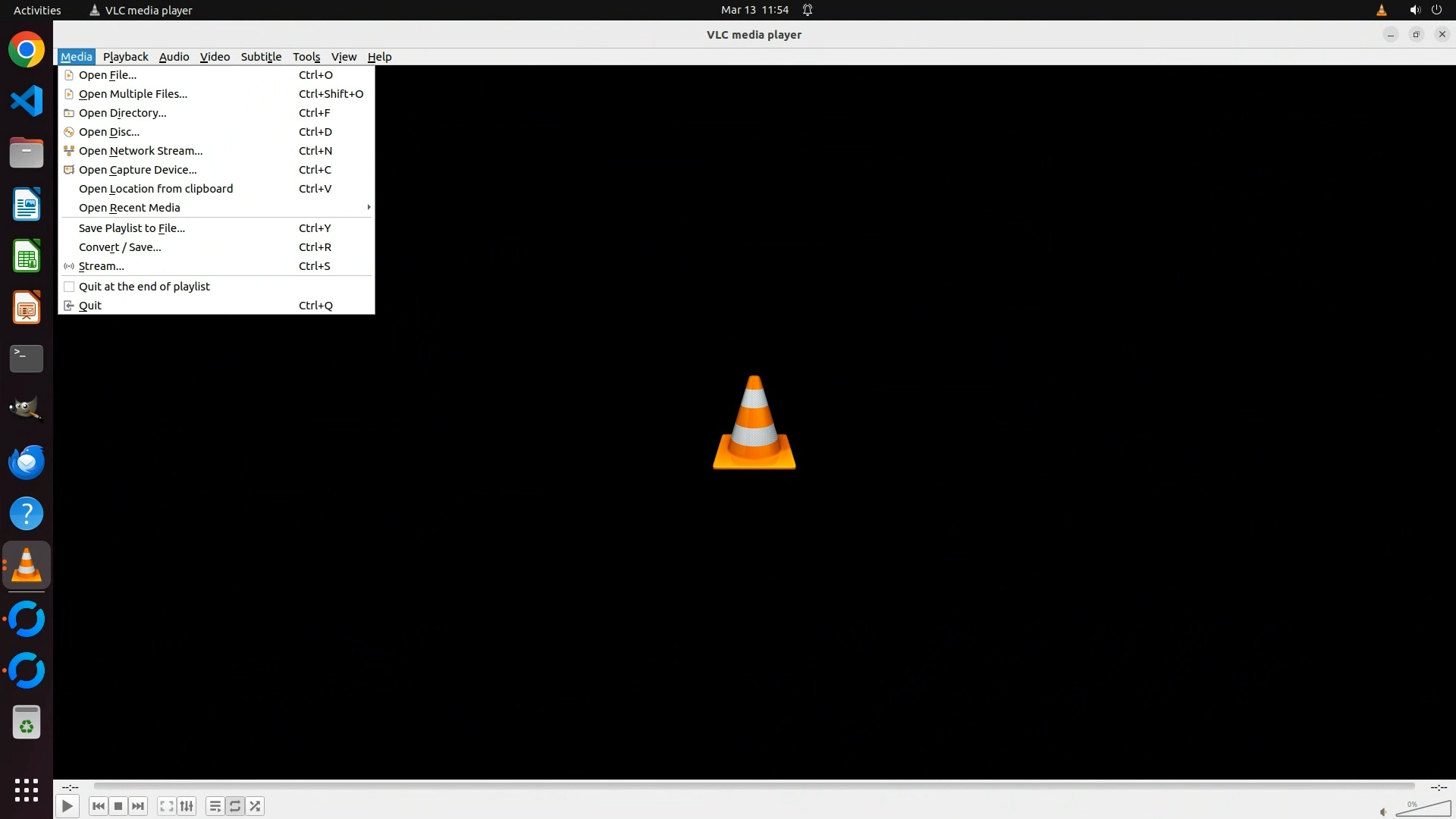Show the playlist view icon
The width and height of the screenshot is (1456, 819).
(215, 806)
